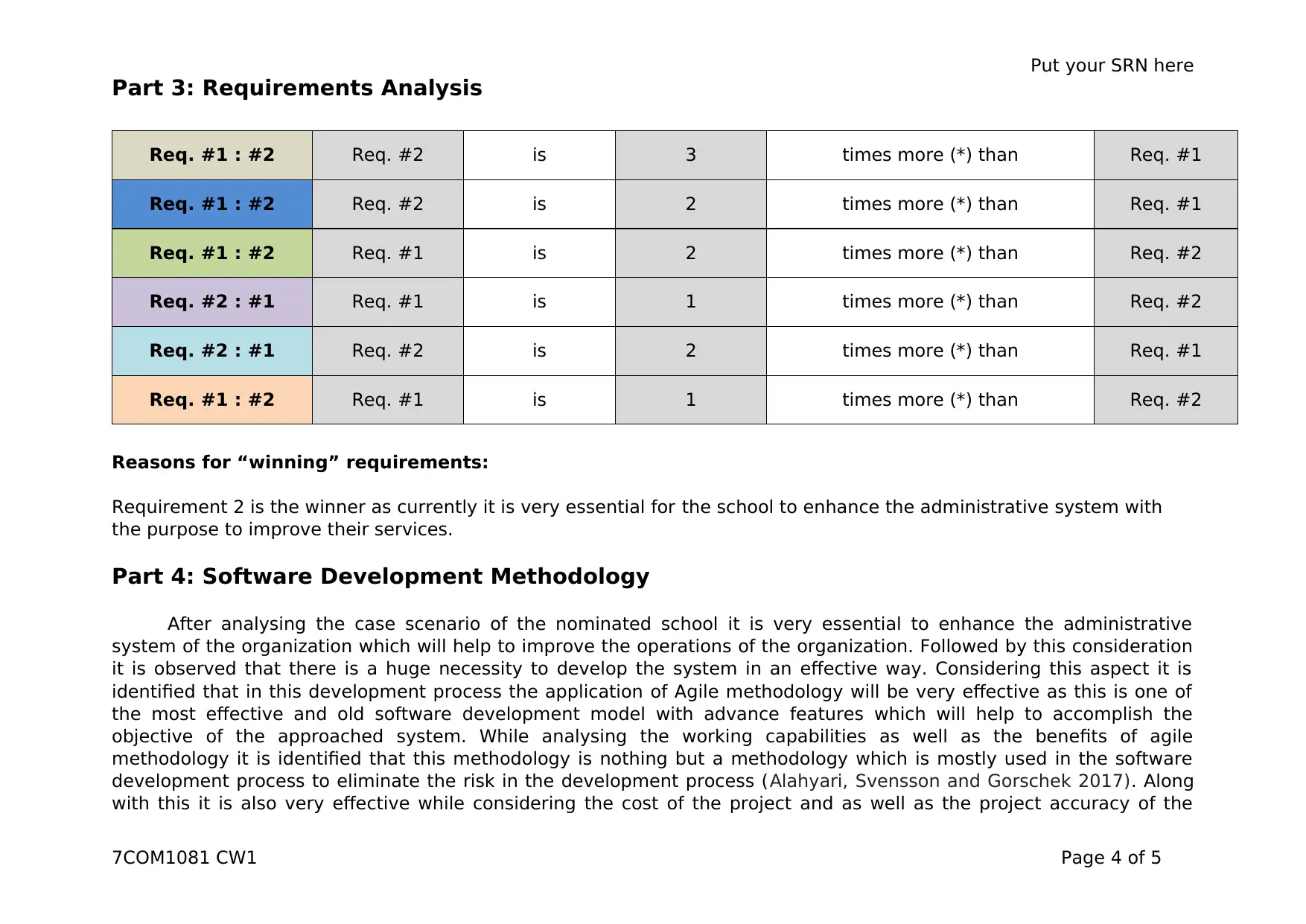Click the table cell containing "3"

point(691,155)
